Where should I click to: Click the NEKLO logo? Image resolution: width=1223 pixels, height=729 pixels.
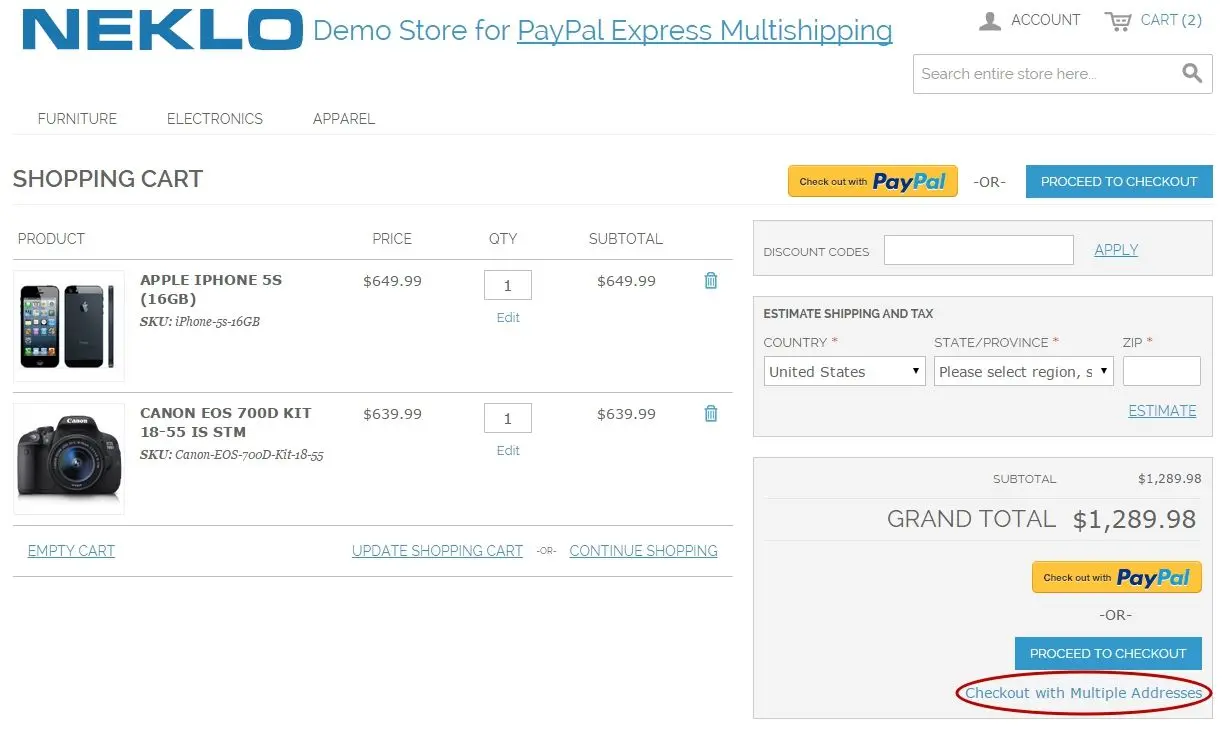pyautogui.click(x=162, y=30)
